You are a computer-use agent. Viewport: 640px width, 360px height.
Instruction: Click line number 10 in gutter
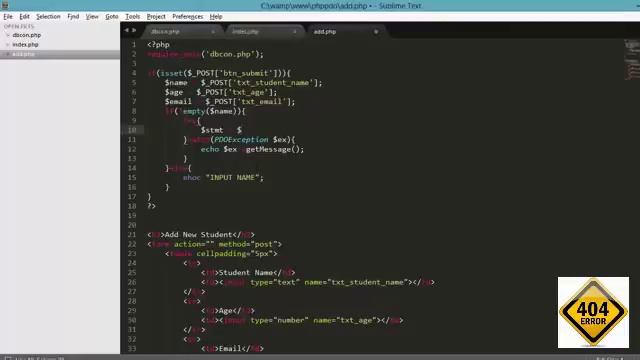[x=132, y=130]
